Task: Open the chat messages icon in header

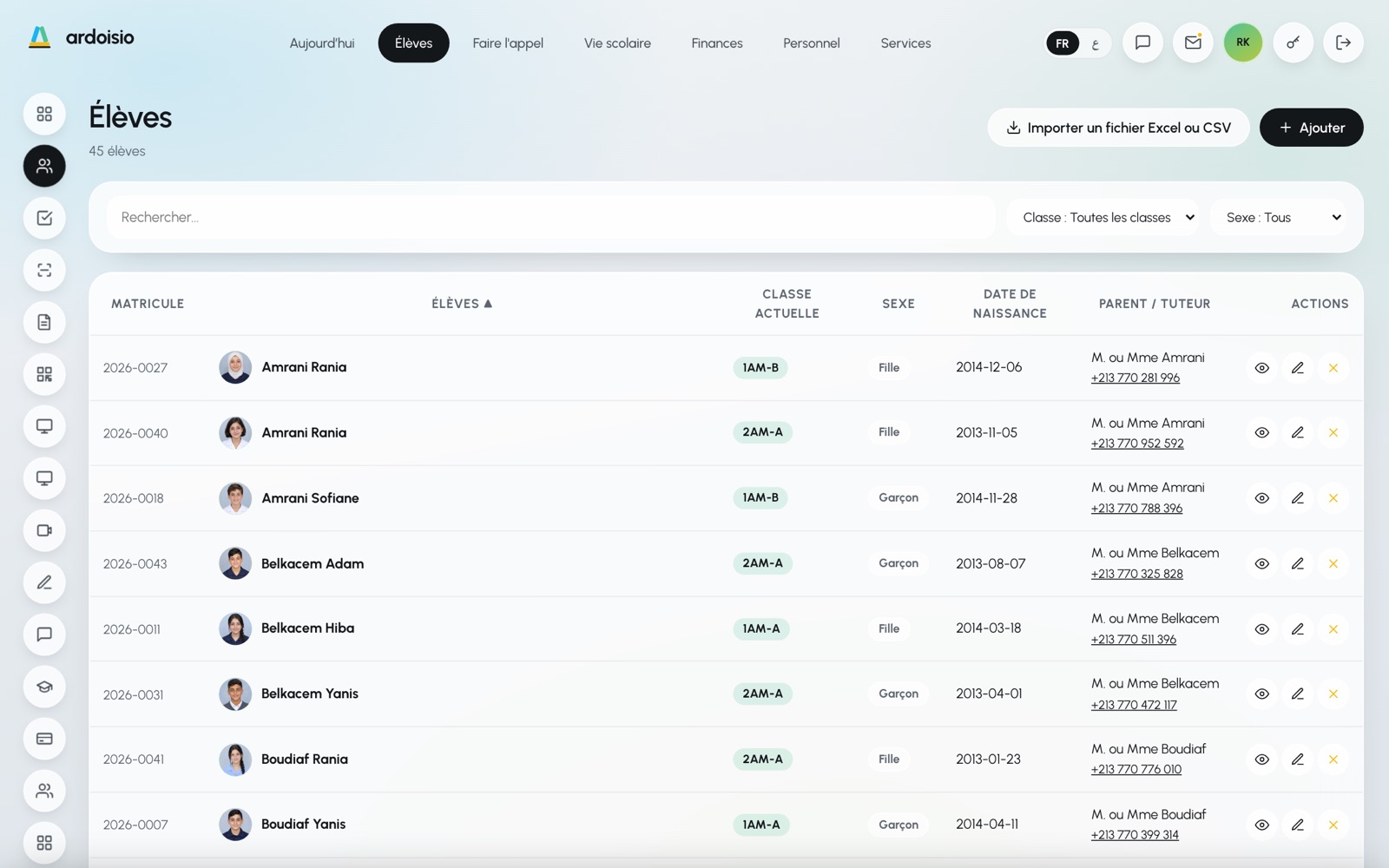Action: (1142, 43)
